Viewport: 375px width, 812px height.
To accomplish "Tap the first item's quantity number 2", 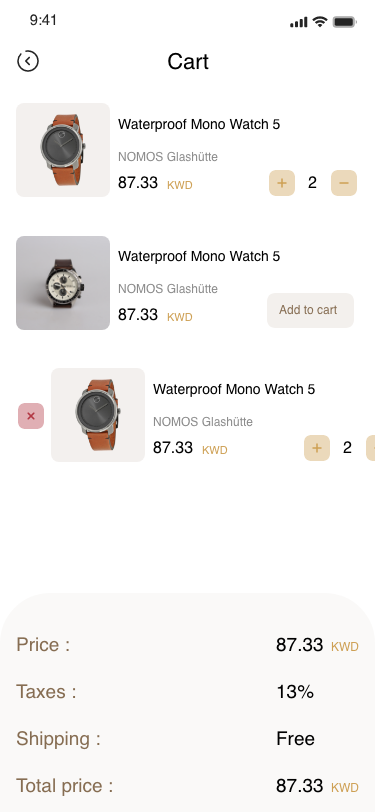I will [x=312, y=183].
